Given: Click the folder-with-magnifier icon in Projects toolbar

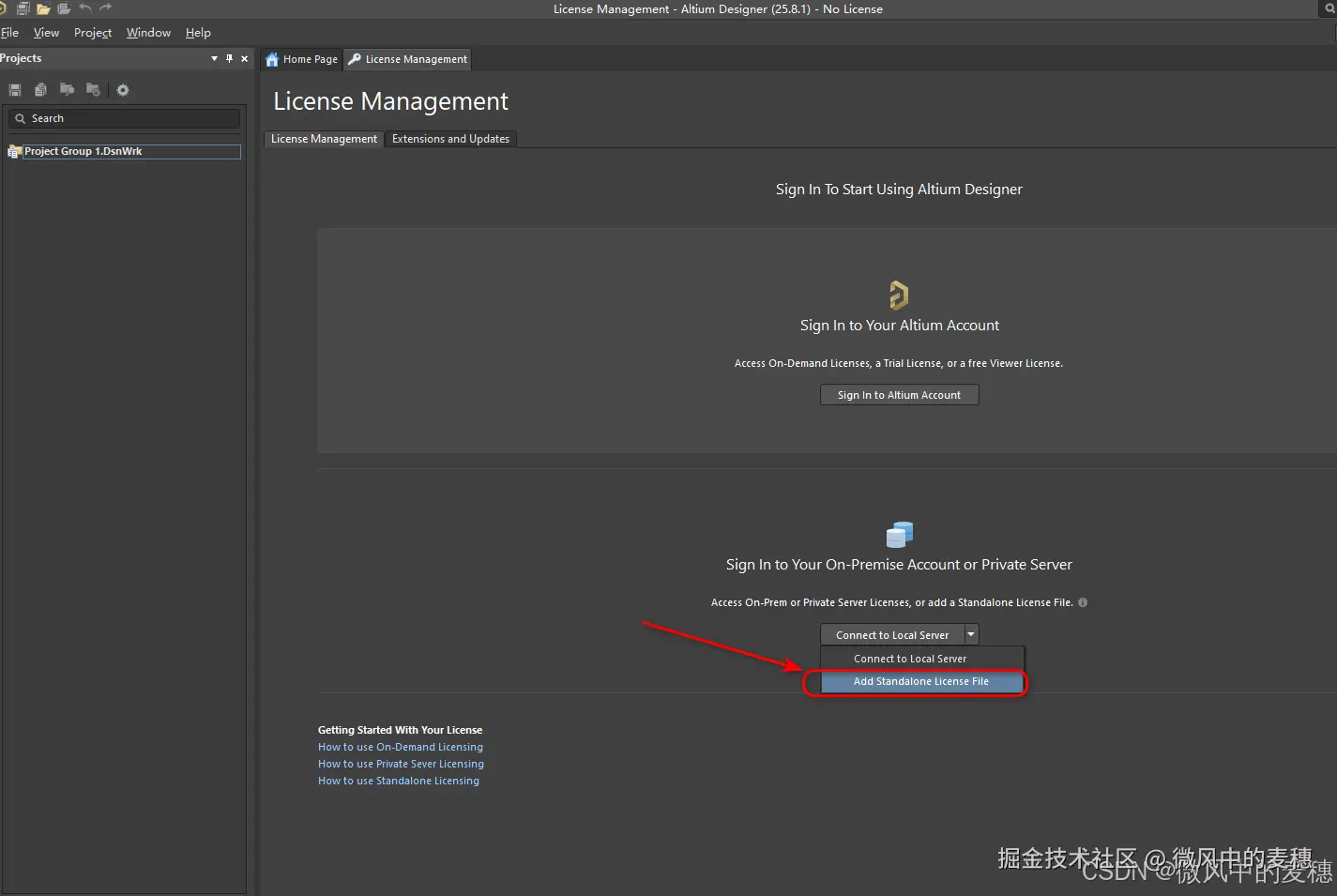Looking at the screenshot, I should [67, 90].
